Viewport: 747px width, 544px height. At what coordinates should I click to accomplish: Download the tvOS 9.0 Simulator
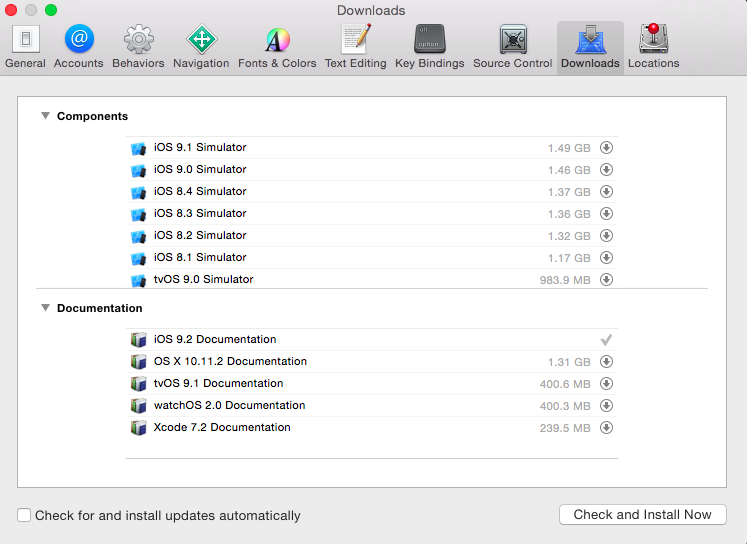606,279
